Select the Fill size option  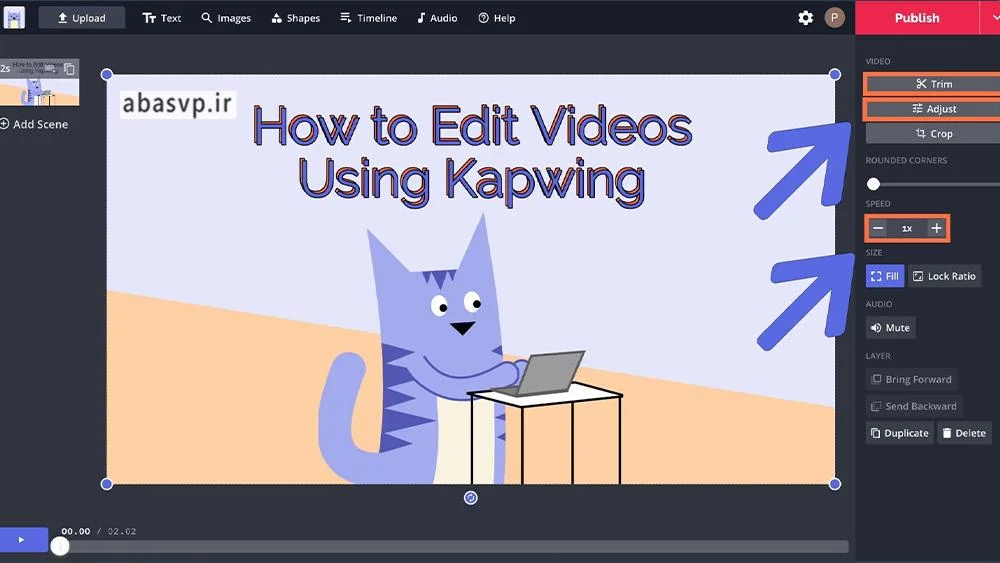[885, 276]
